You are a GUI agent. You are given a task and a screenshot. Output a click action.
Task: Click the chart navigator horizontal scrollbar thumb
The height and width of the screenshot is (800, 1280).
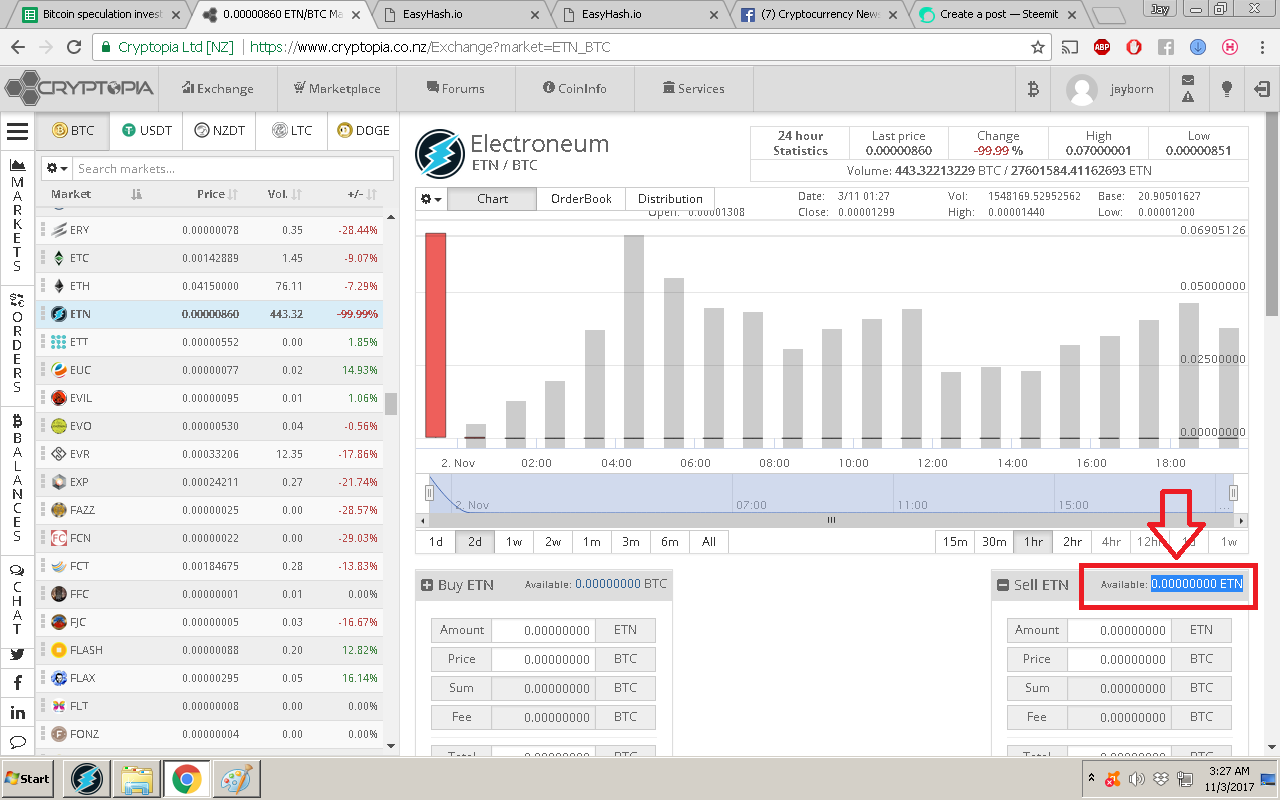click(831, 520)
